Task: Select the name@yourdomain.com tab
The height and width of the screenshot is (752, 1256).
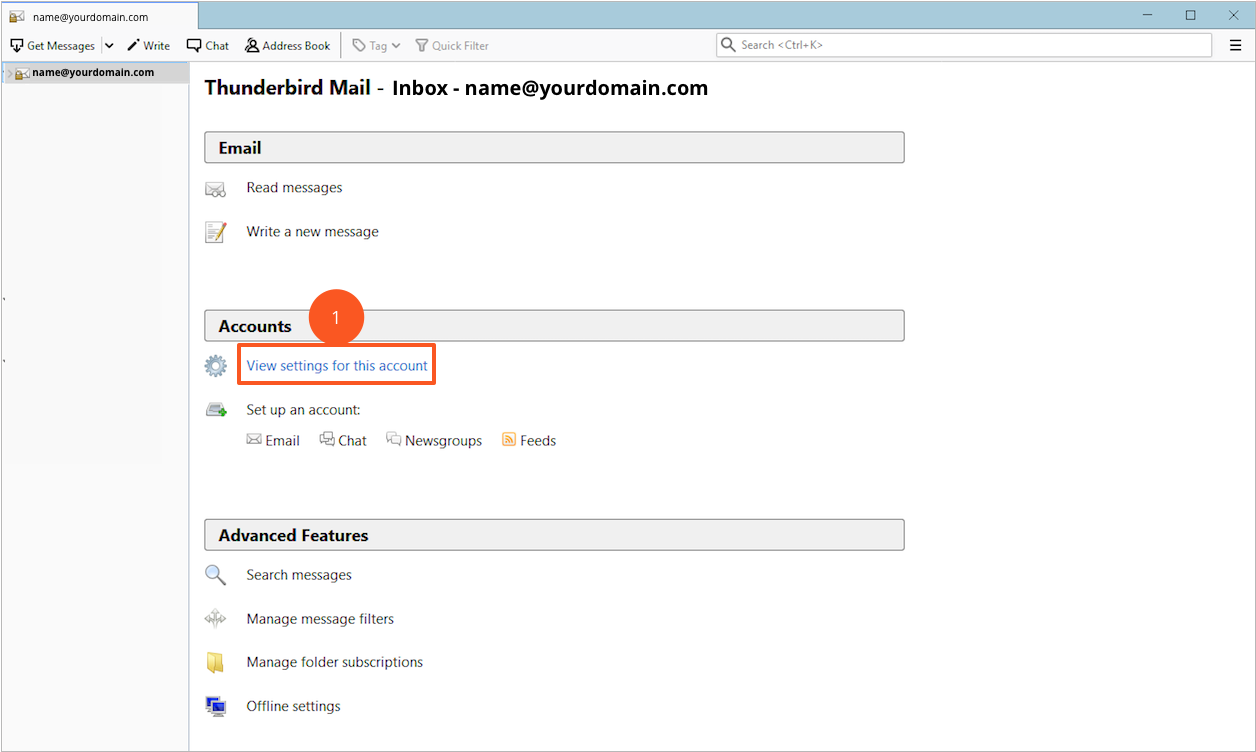Action: coord(98,17)
